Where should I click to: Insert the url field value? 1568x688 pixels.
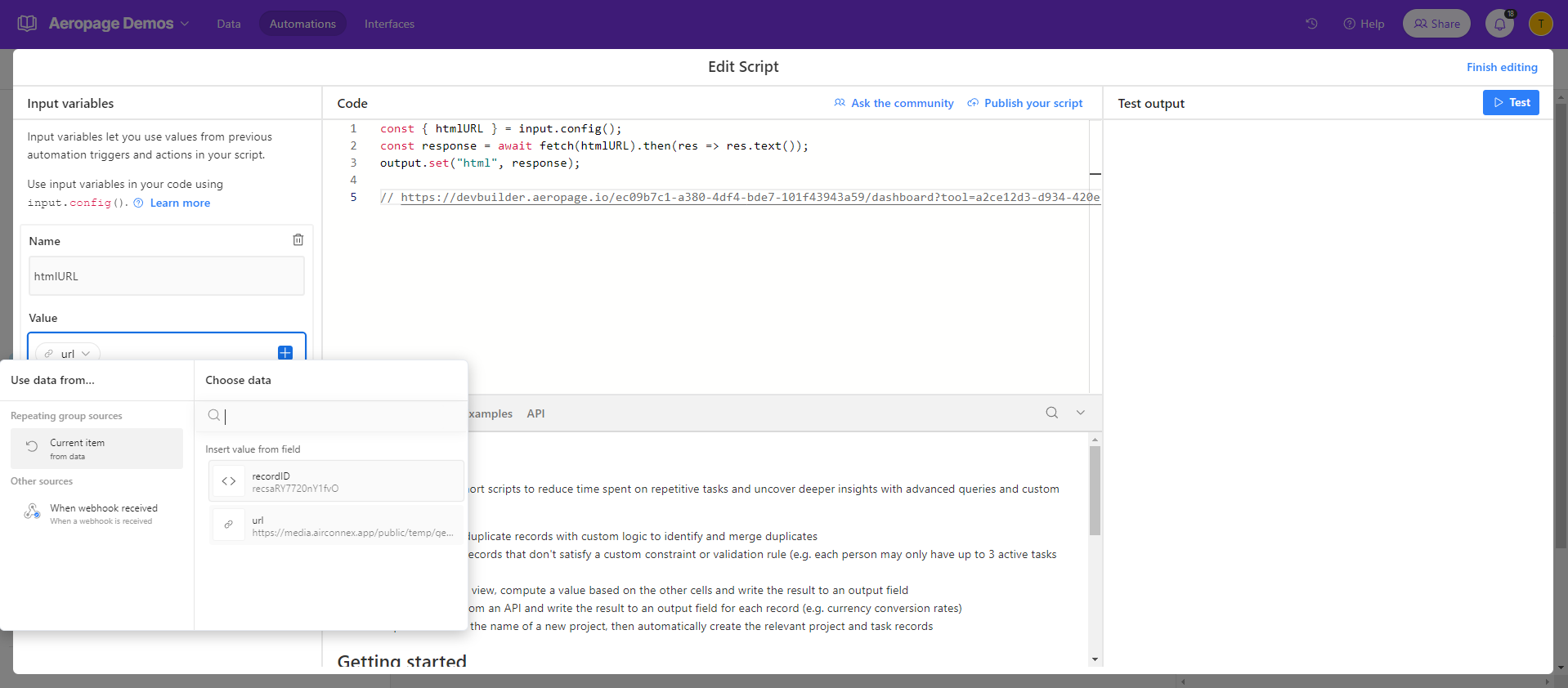pos(336,525)
